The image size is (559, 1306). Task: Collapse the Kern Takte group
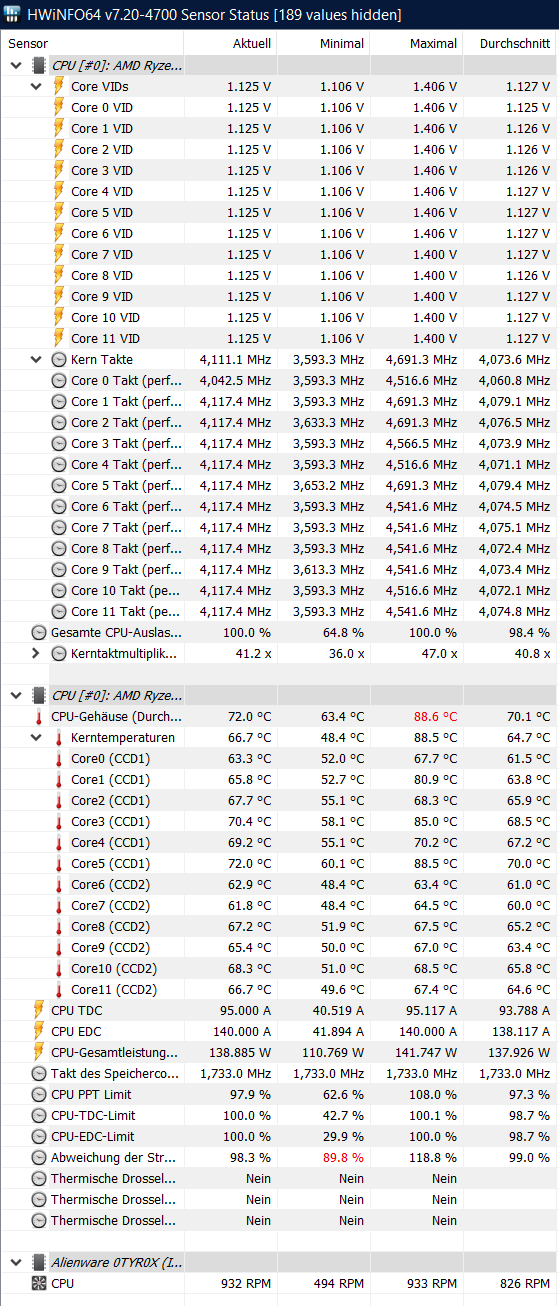[36, 359]
